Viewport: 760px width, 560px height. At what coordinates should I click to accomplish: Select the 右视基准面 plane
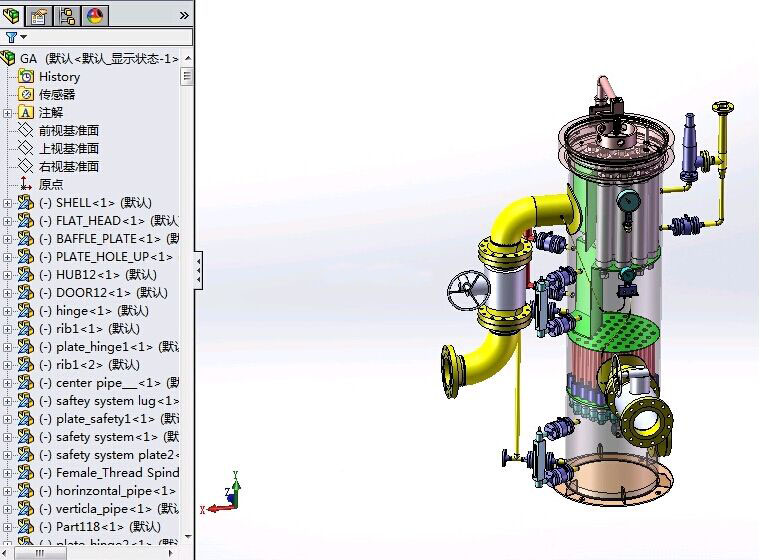click(68, 166)
